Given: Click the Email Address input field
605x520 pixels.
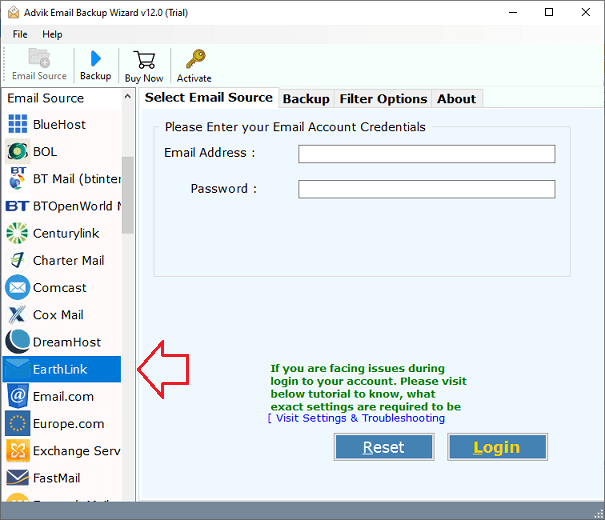Looking at the screenshot, I should coord(427,154).
